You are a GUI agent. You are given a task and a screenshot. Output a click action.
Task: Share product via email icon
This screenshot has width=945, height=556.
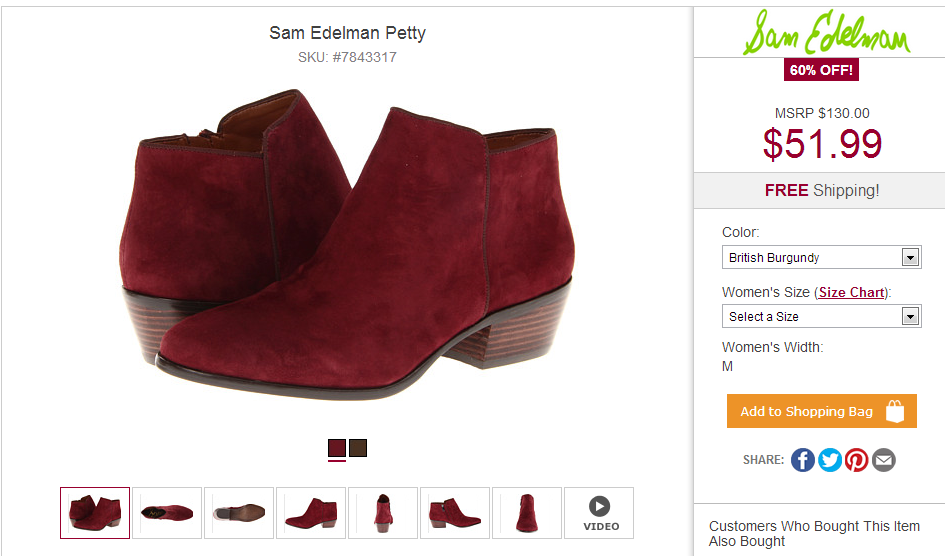pyautogui.click(x=884, y=460)
